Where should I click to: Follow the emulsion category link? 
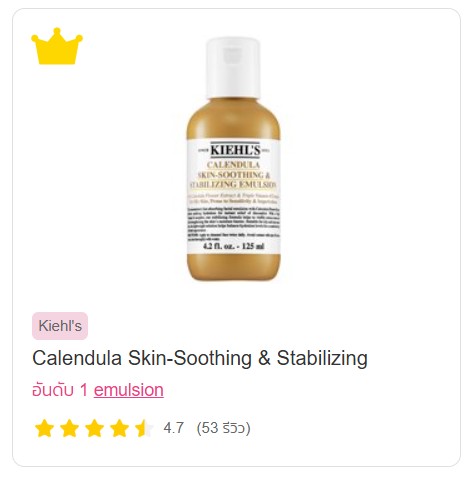click(129, 390)
